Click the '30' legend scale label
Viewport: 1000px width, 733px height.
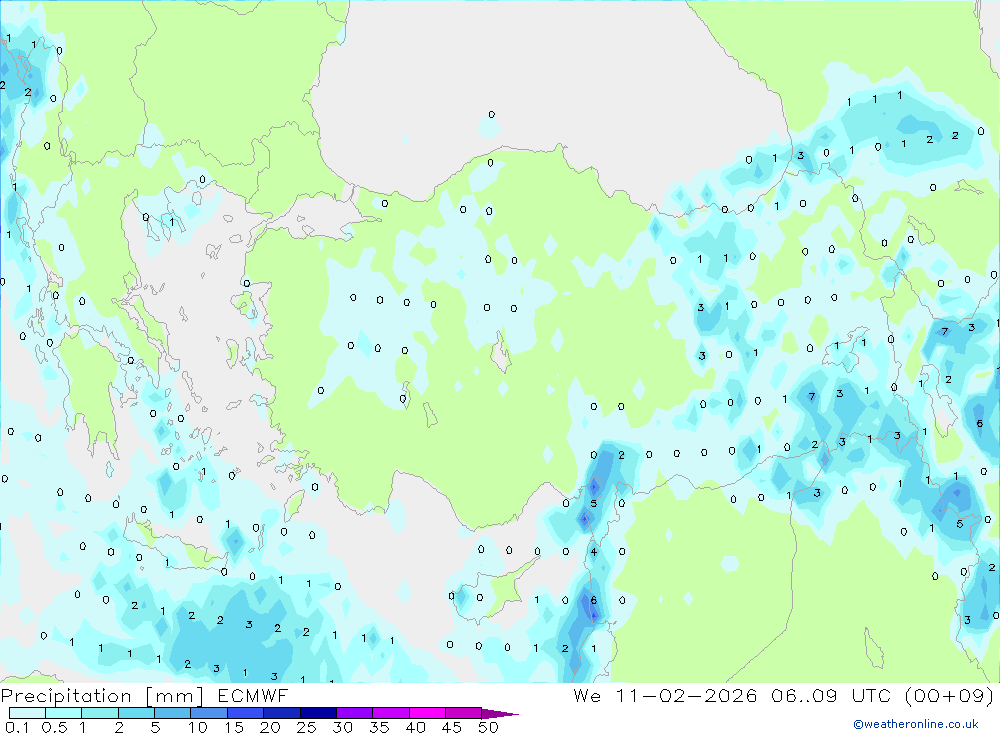(x=343, y=727)
